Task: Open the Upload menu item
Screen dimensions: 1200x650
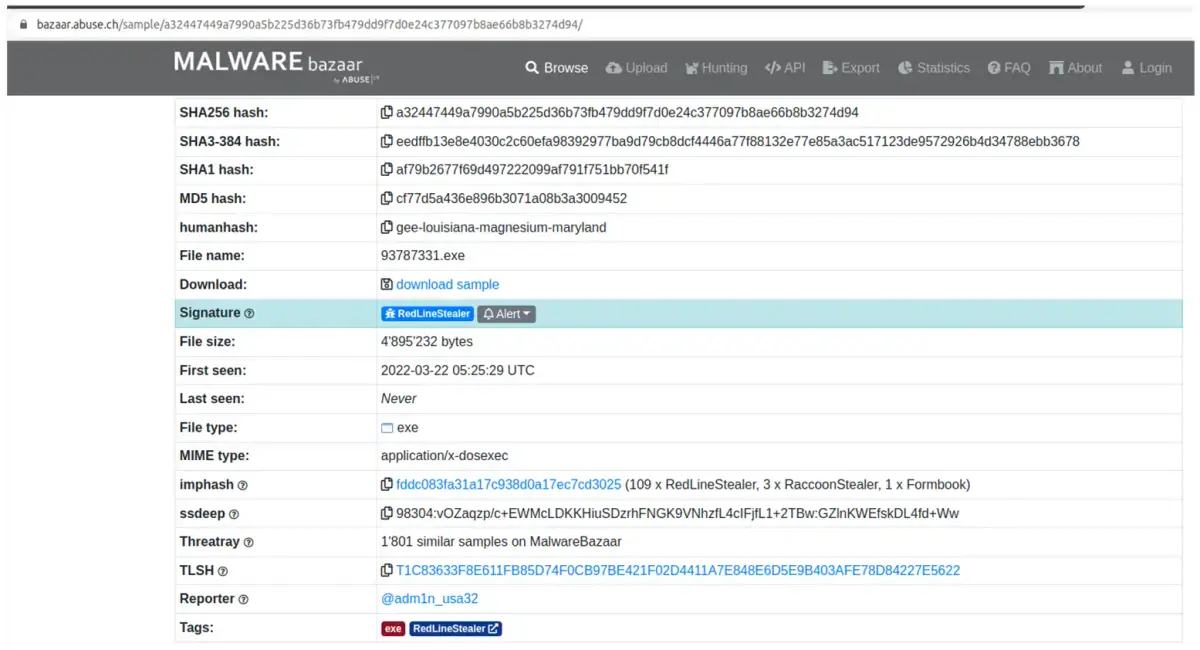Action: 637,68
